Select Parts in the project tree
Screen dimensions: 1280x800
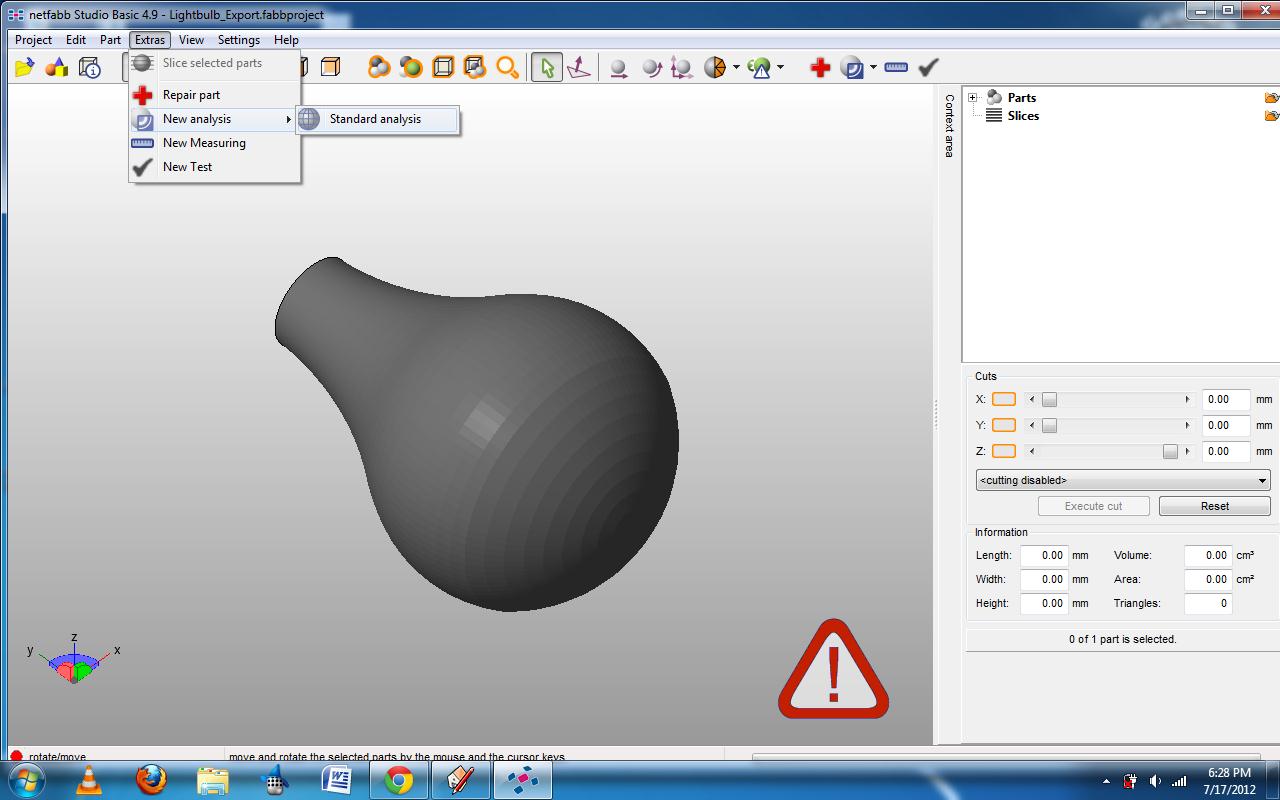point(1022,98)
